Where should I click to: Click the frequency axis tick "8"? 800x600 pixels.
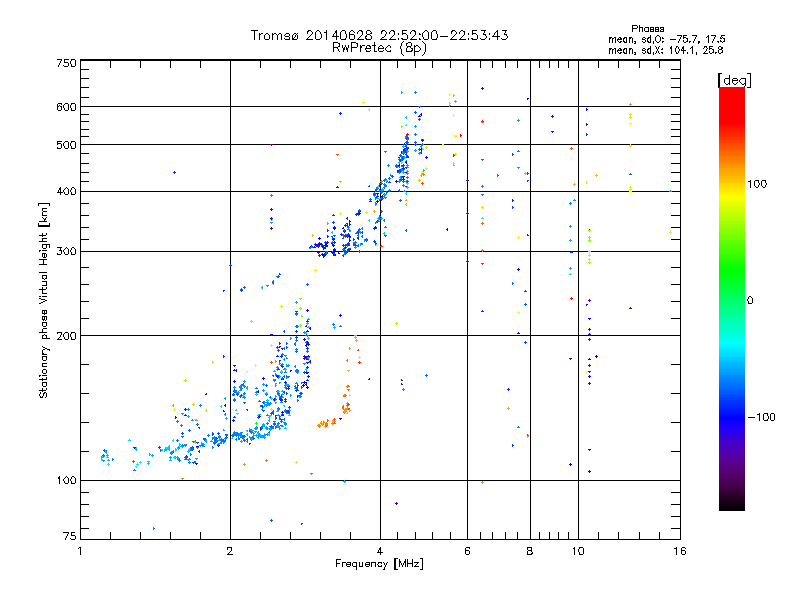[530, 551]
